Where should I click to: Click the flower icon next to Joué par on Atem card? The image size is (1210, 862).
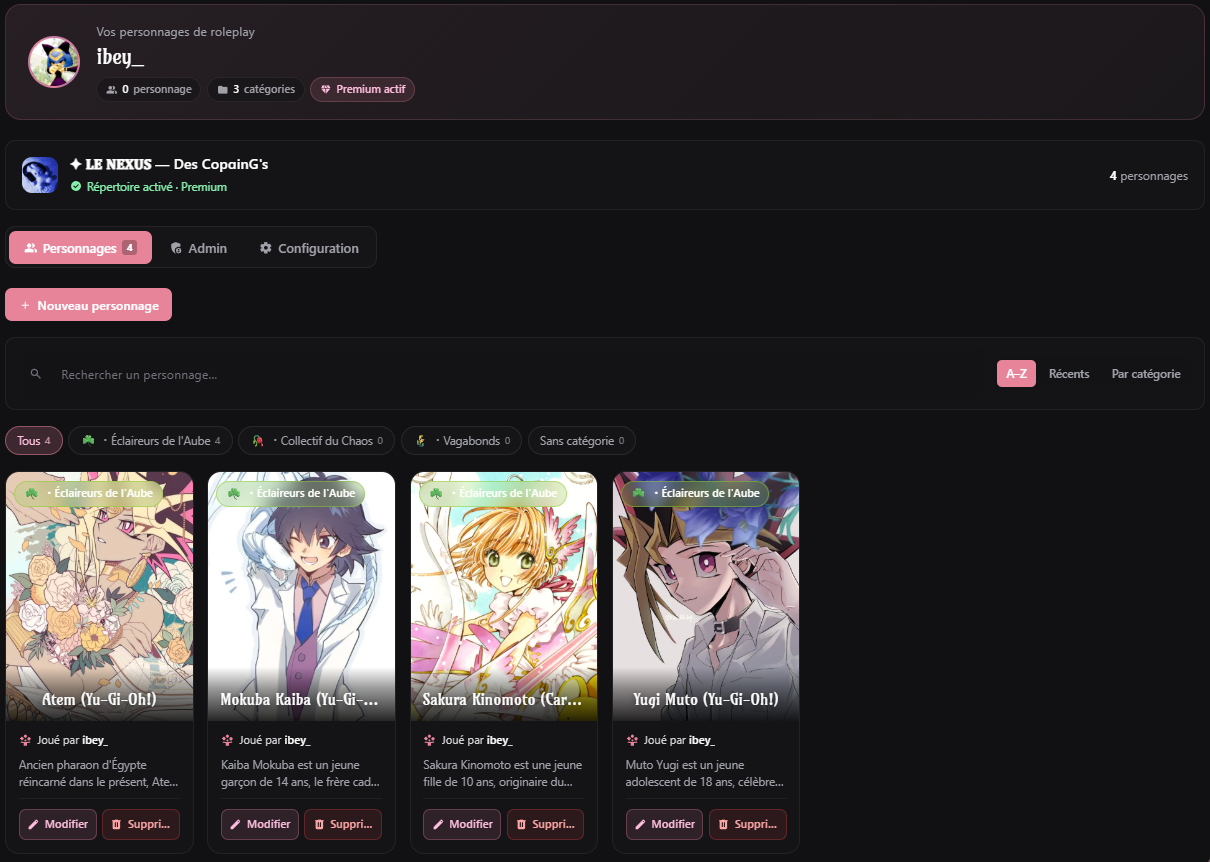click(25, 740)
